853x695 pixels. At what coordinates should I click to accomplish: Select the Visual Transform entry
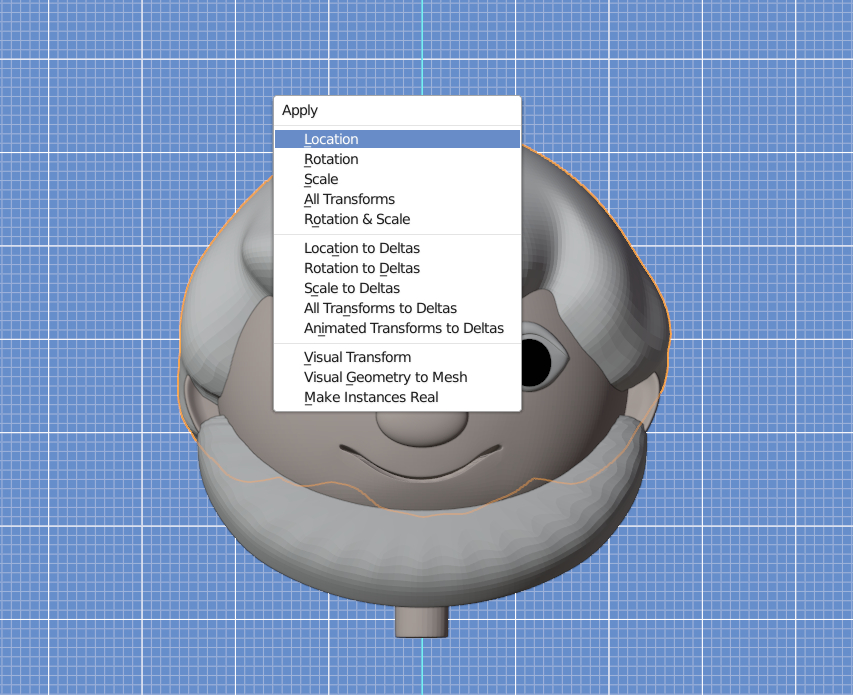(x=357, y=357)
